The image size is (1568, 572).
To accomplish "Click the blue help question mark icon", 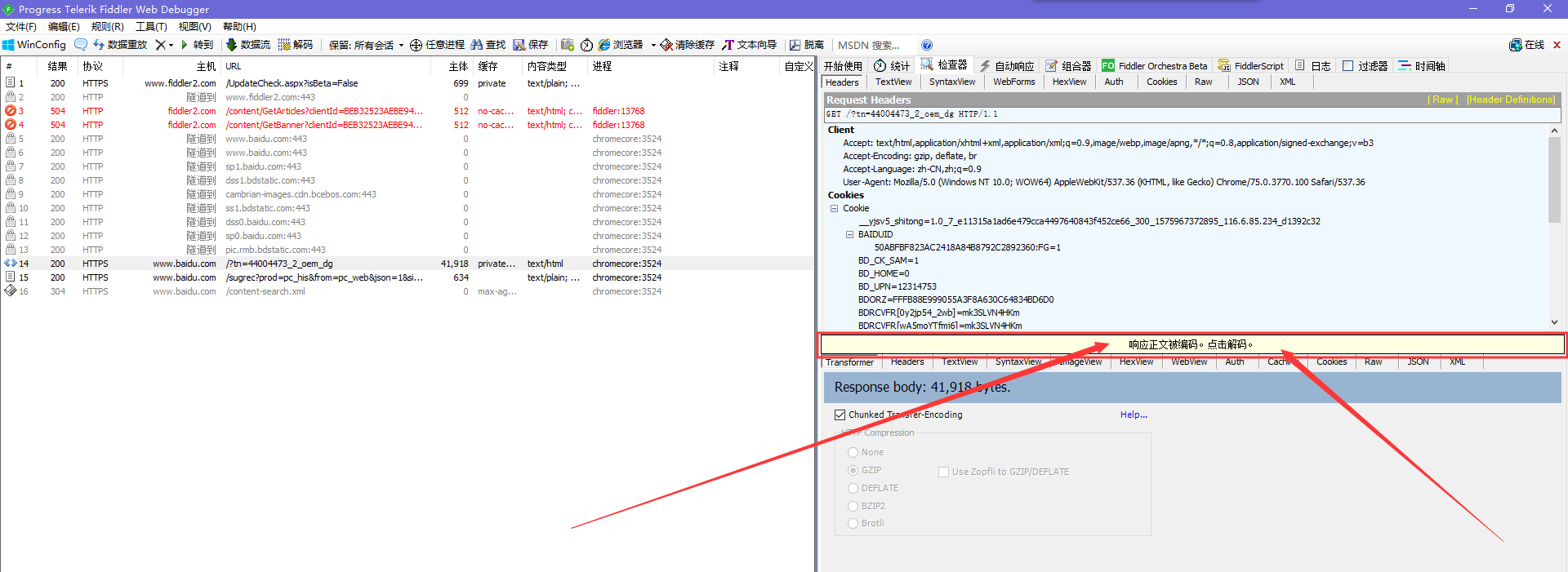I will [x=927, y=45].
